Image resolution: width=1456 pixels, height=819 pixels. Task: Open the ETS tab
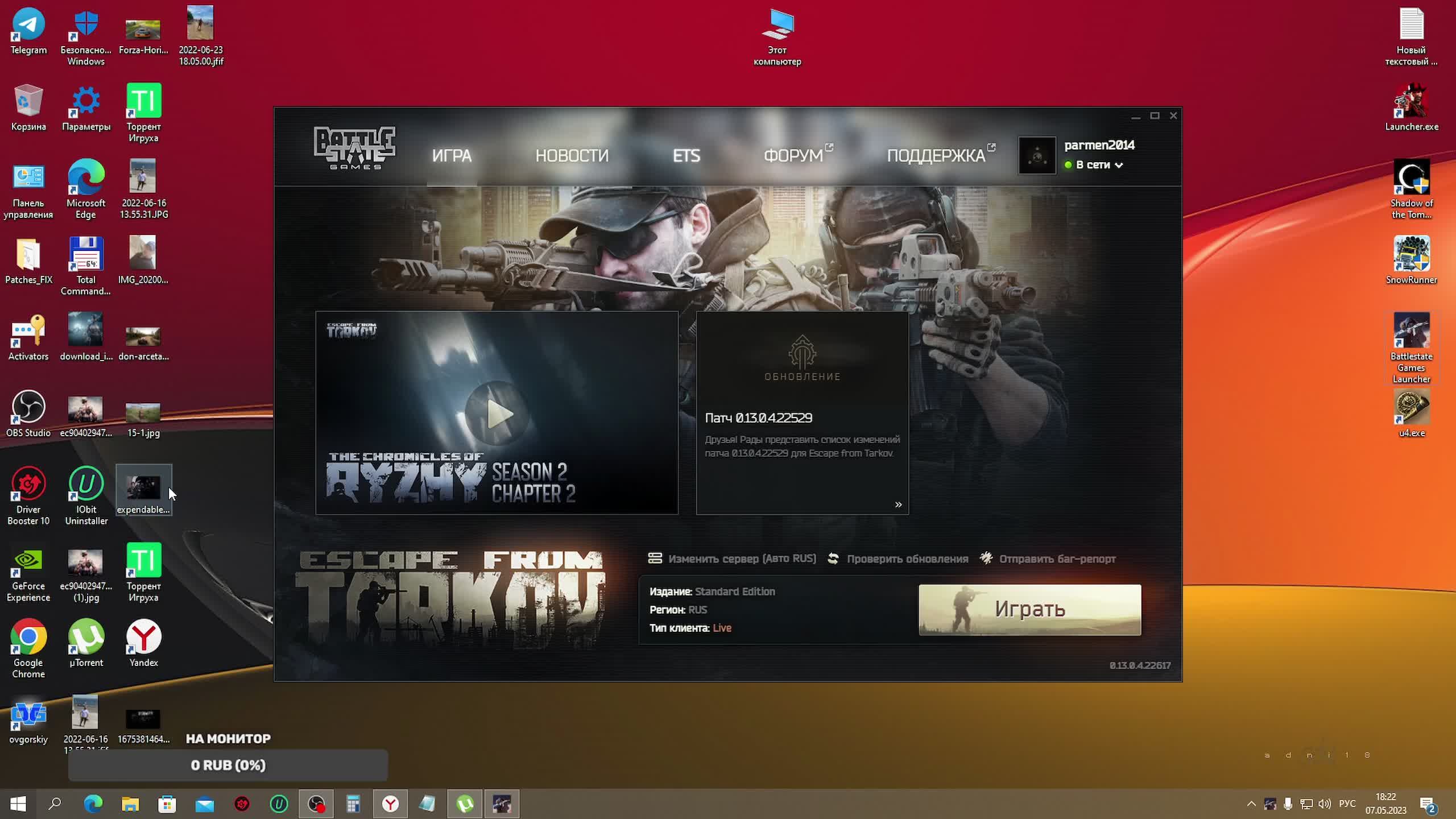click(686, 155)
